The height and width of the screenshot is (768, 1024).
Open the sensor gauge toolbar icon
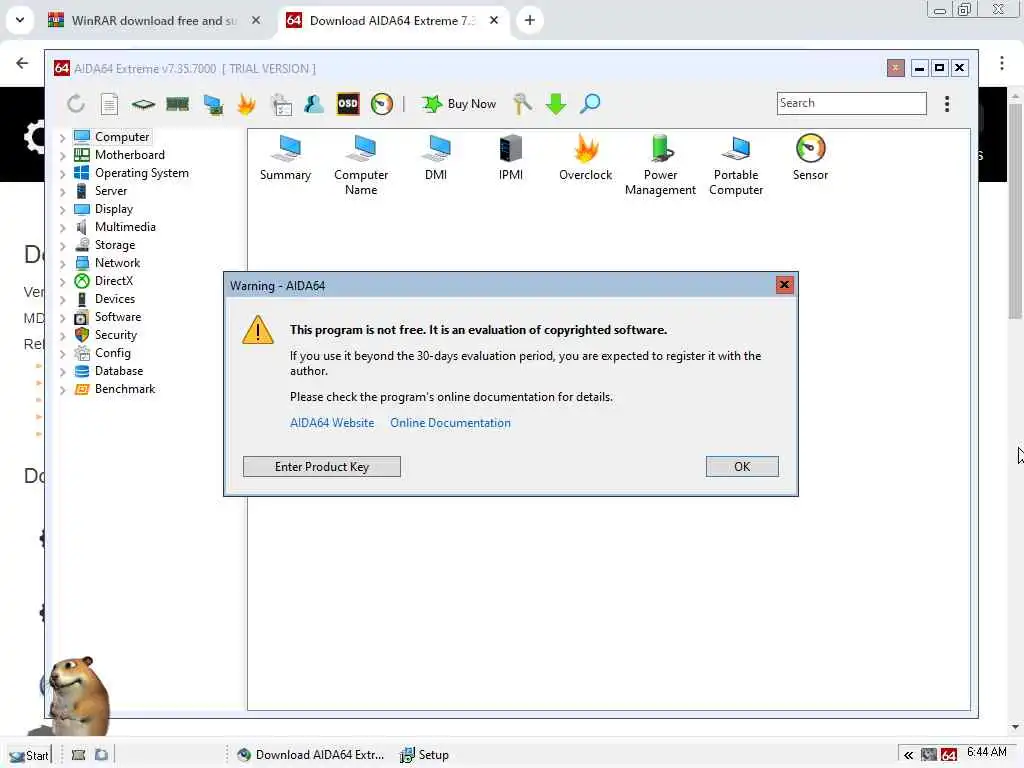[381, 104]
